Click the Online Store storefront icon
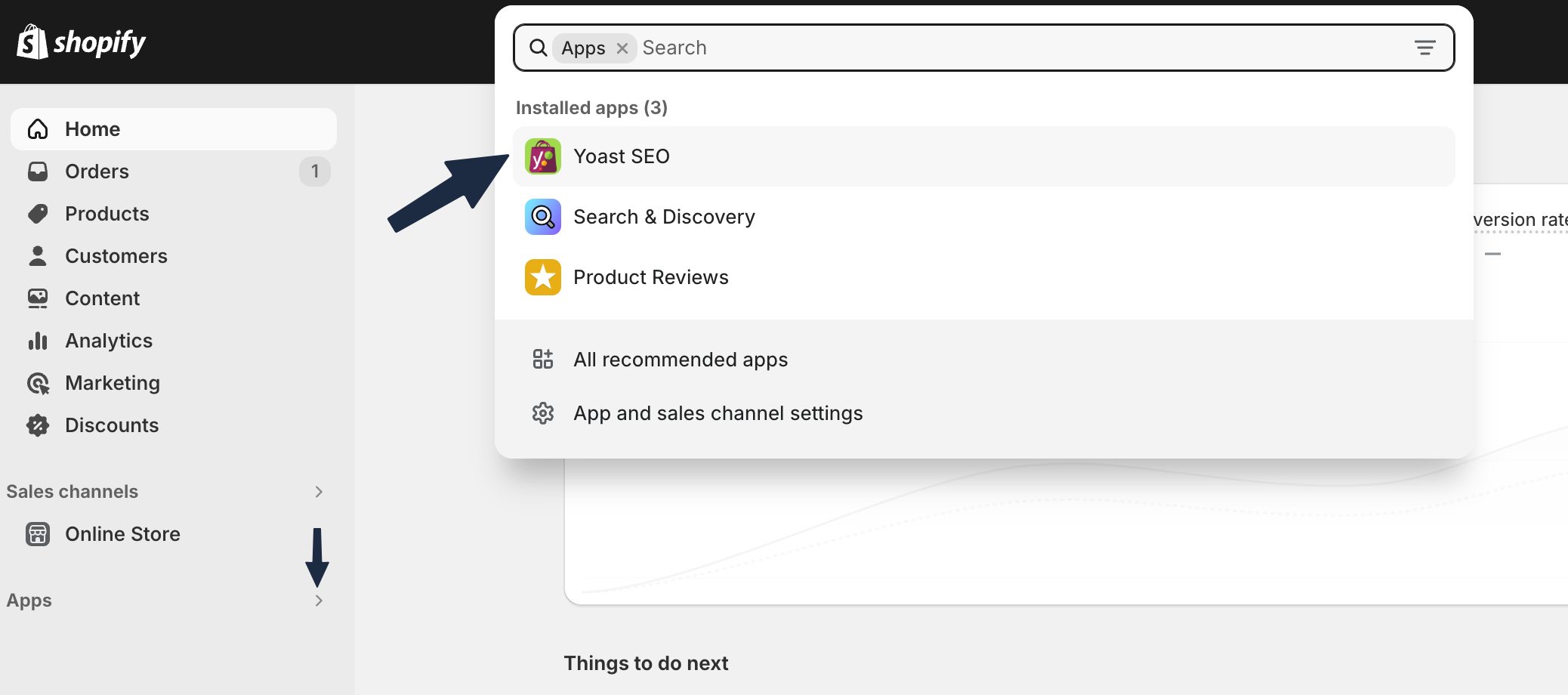Screen dimensions: 1568x695 tap(38, 534)
